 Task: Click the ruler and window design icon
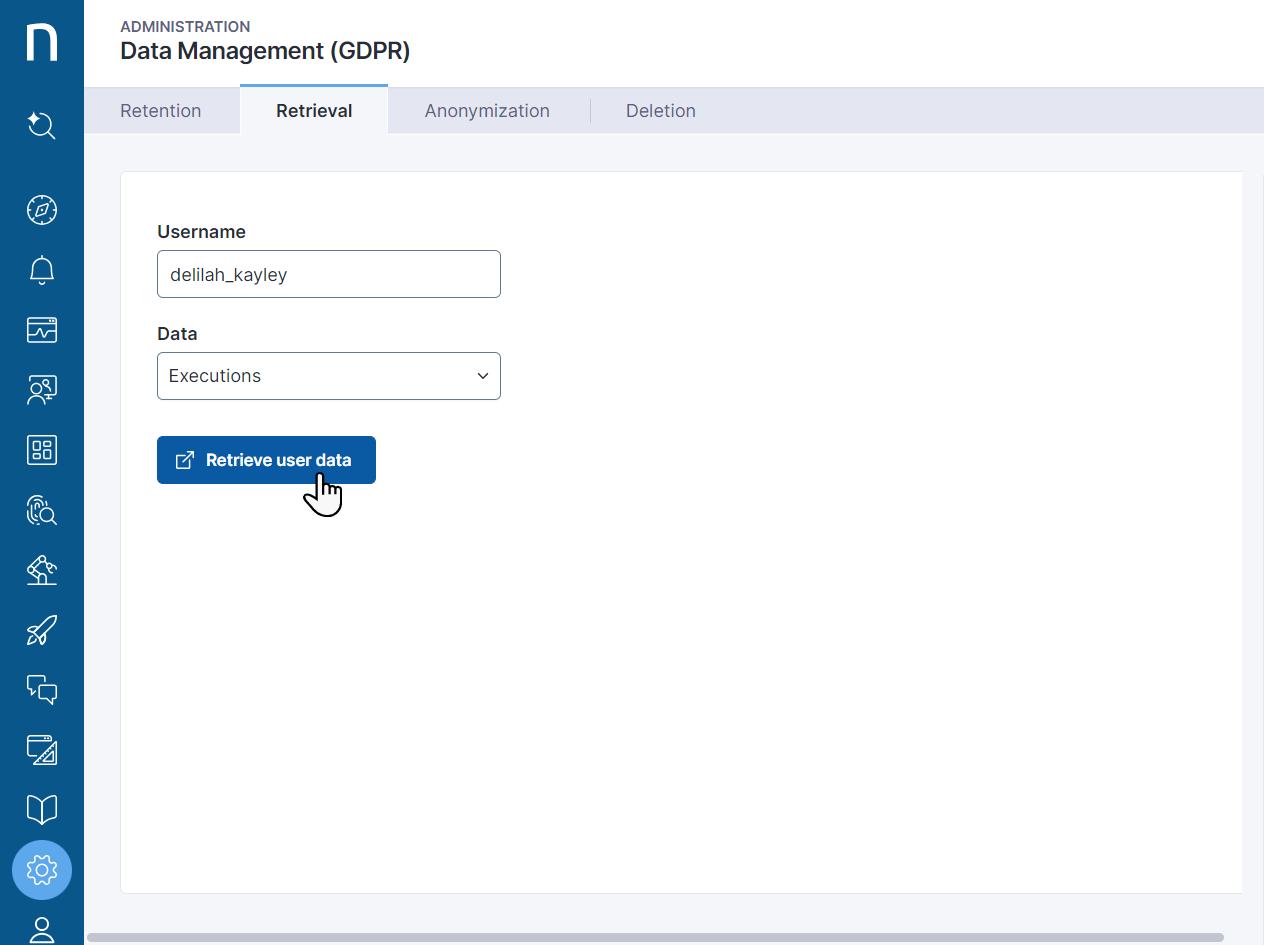(42, 750)
